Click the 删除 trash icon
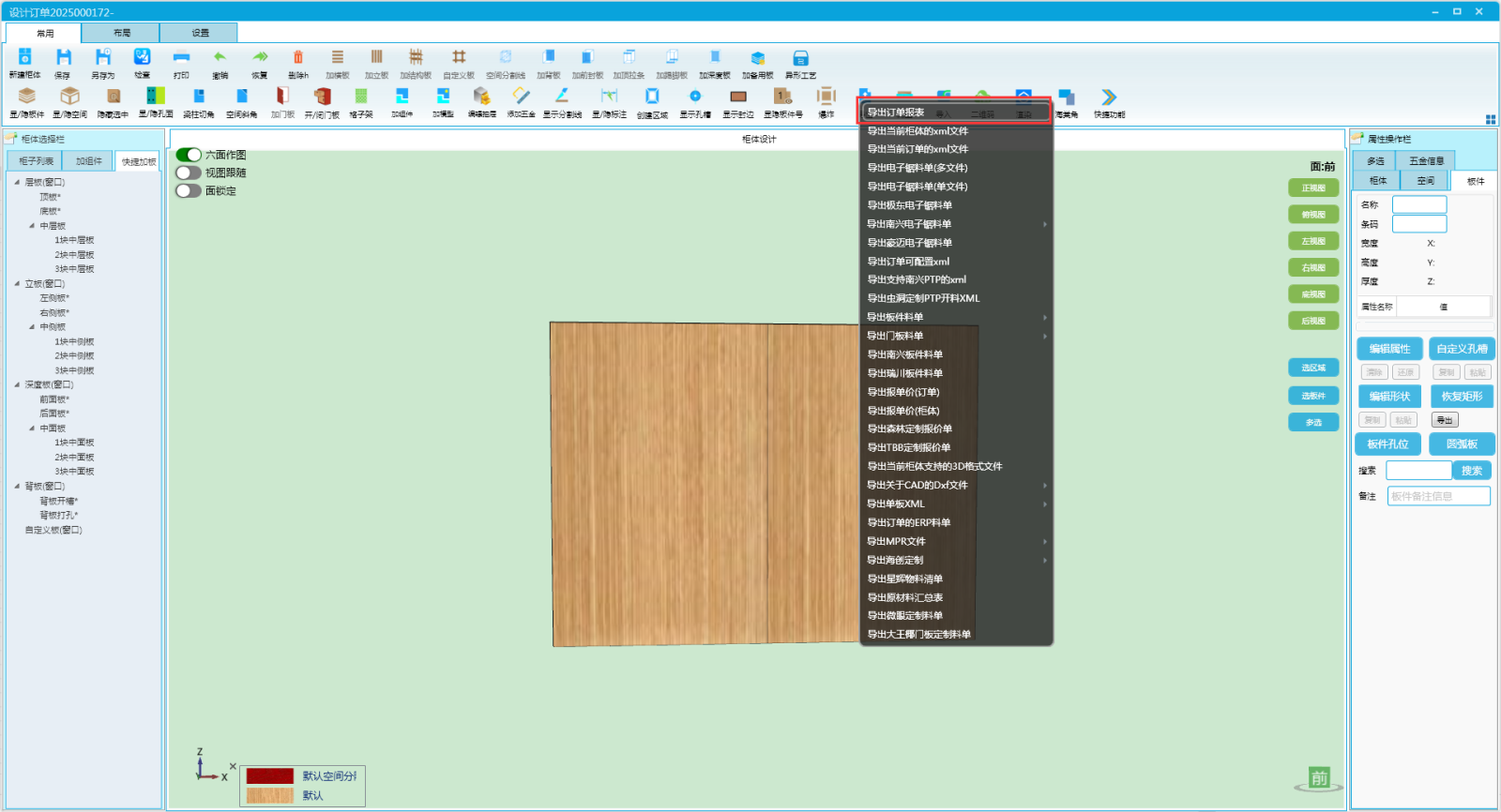 298,58
